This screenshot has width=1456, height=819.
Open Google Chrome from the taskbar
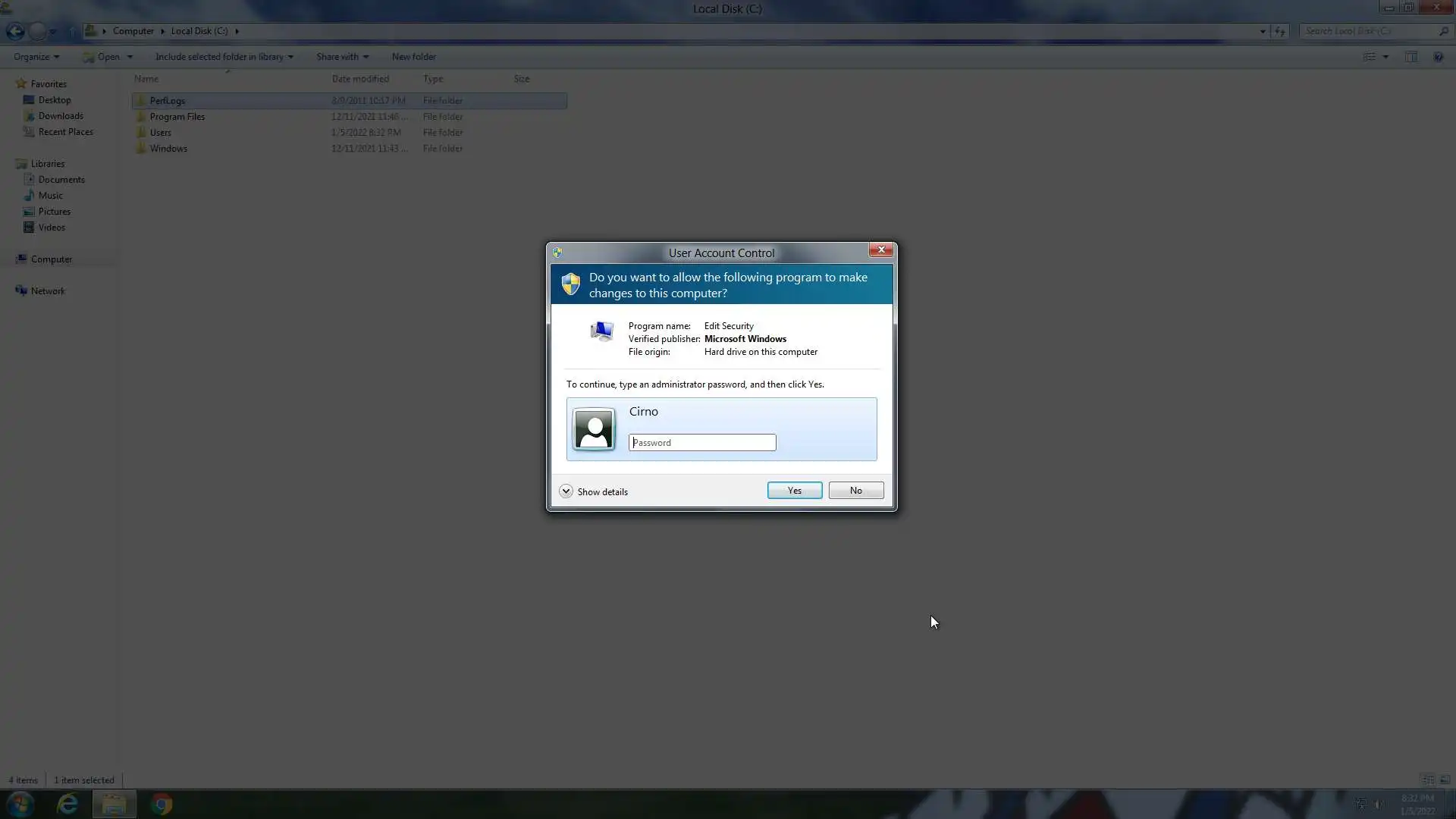pyautogui.click(x=162, y=804)
